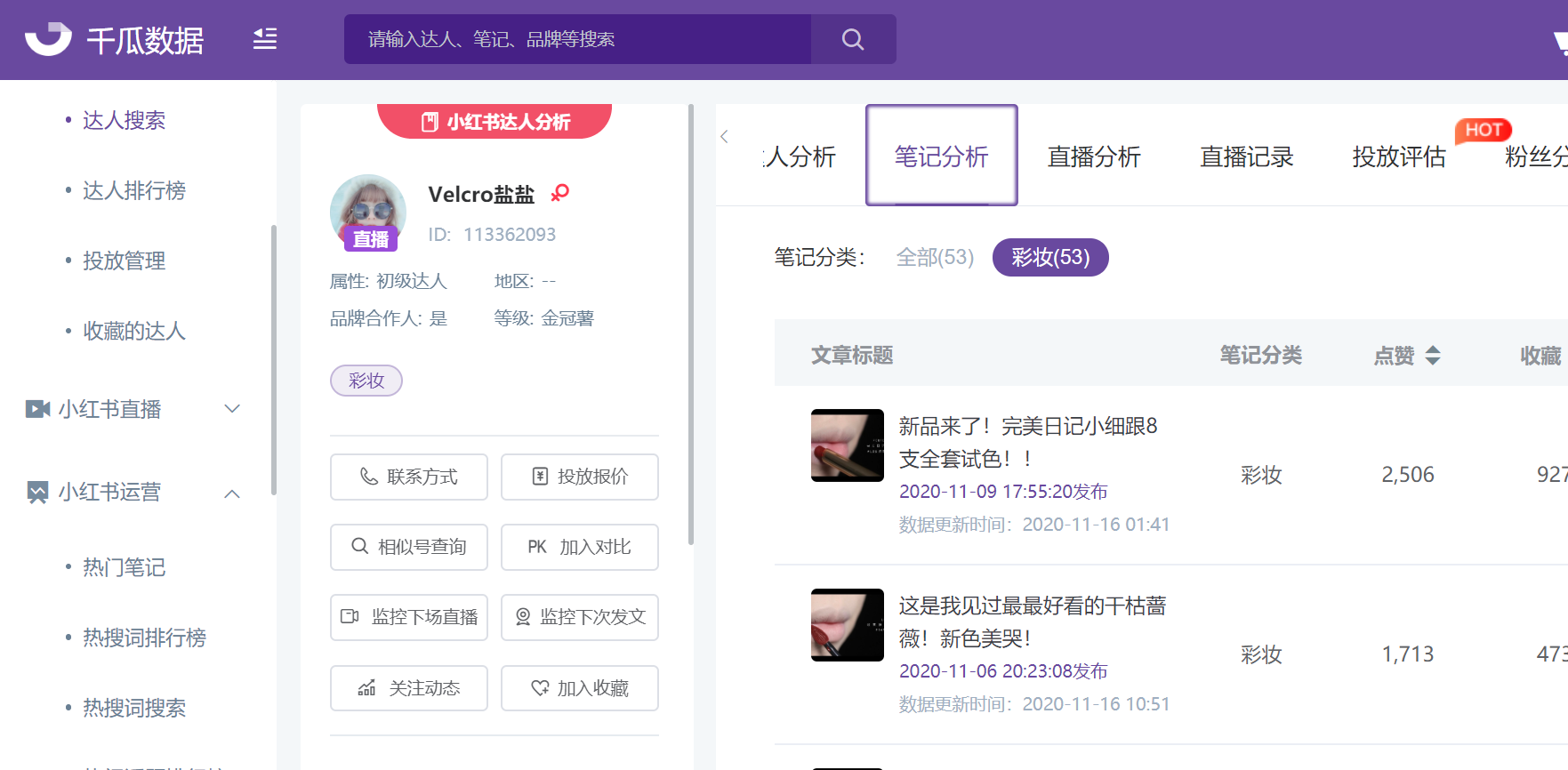Switch to the 笔记分析 tab
1568x770 pixels.
click(941, 156)
